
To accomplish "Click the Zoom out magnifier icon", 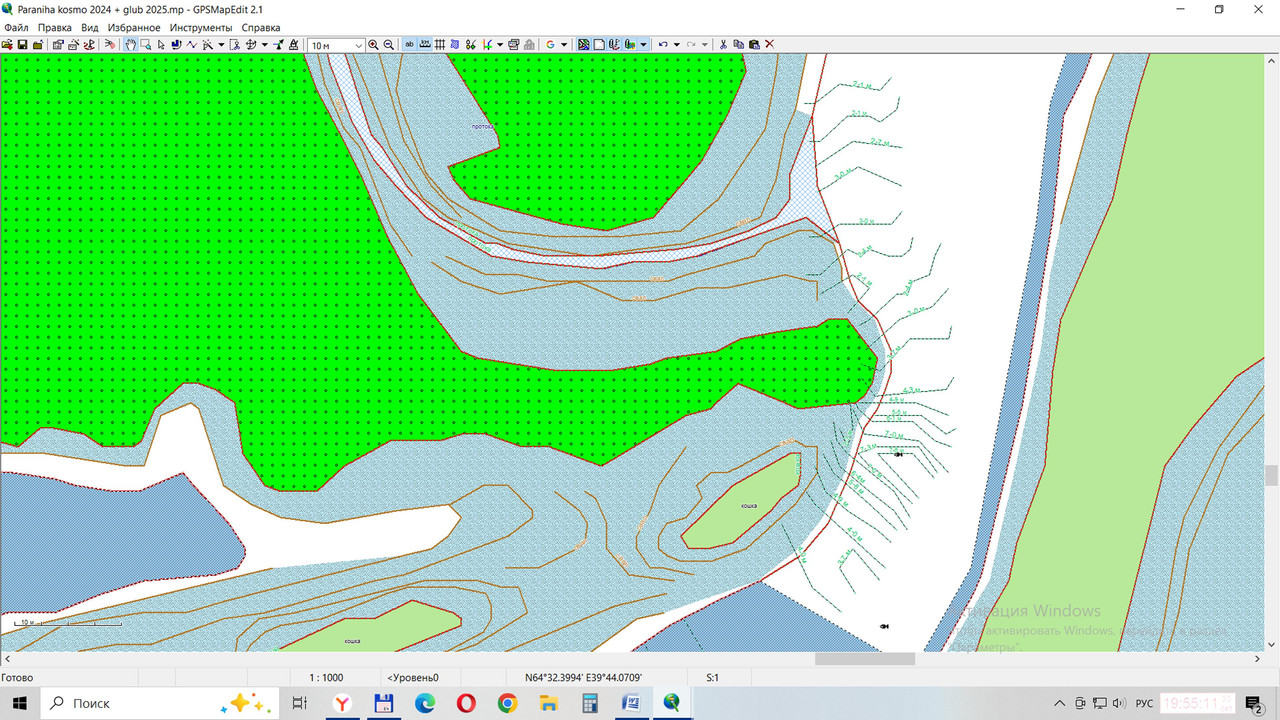I will (x=388, y=45).
